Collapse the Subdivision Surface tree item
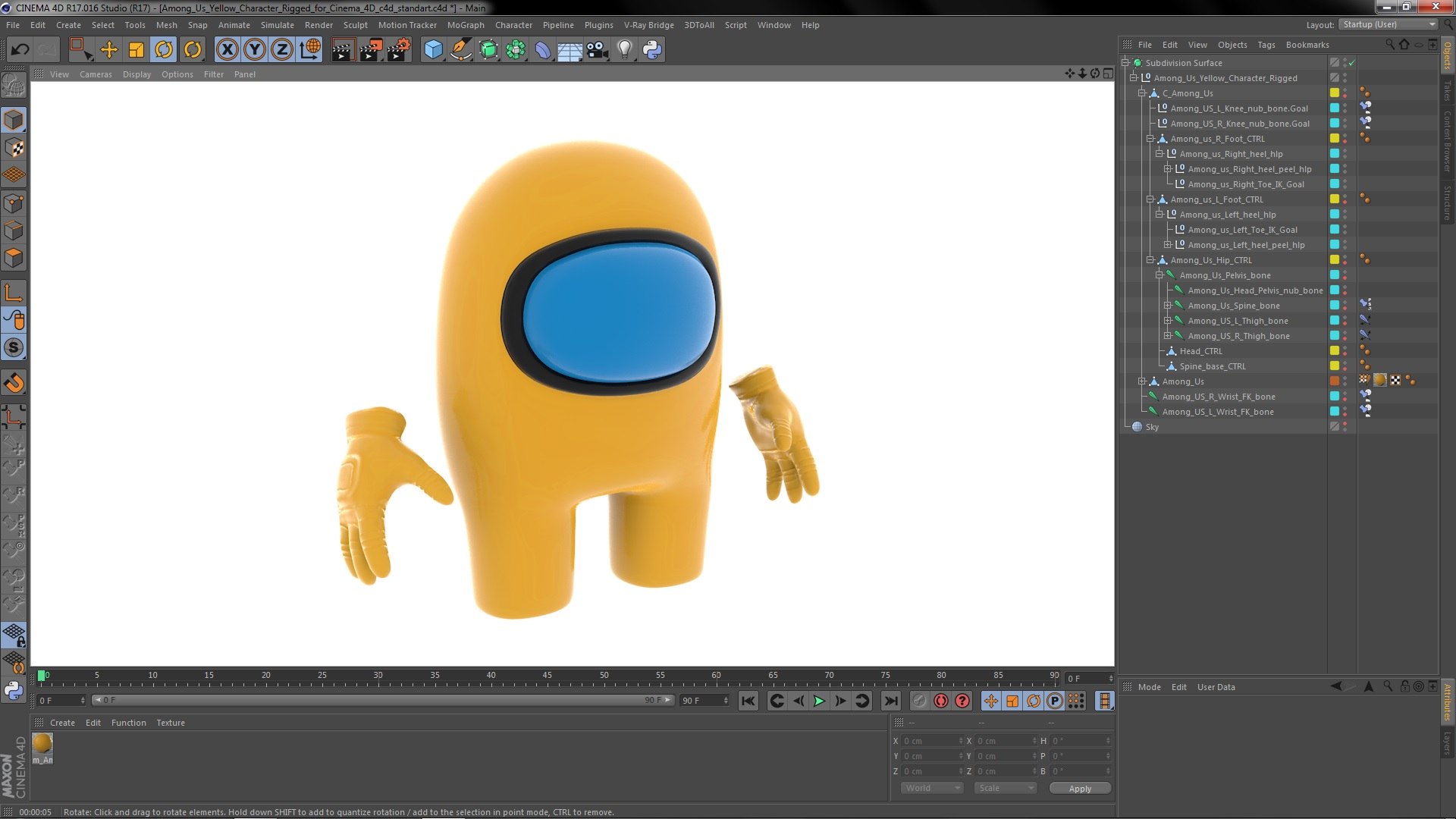Image resolution: width=1456 pixels, height=819 pixels. coord(1125,63)
